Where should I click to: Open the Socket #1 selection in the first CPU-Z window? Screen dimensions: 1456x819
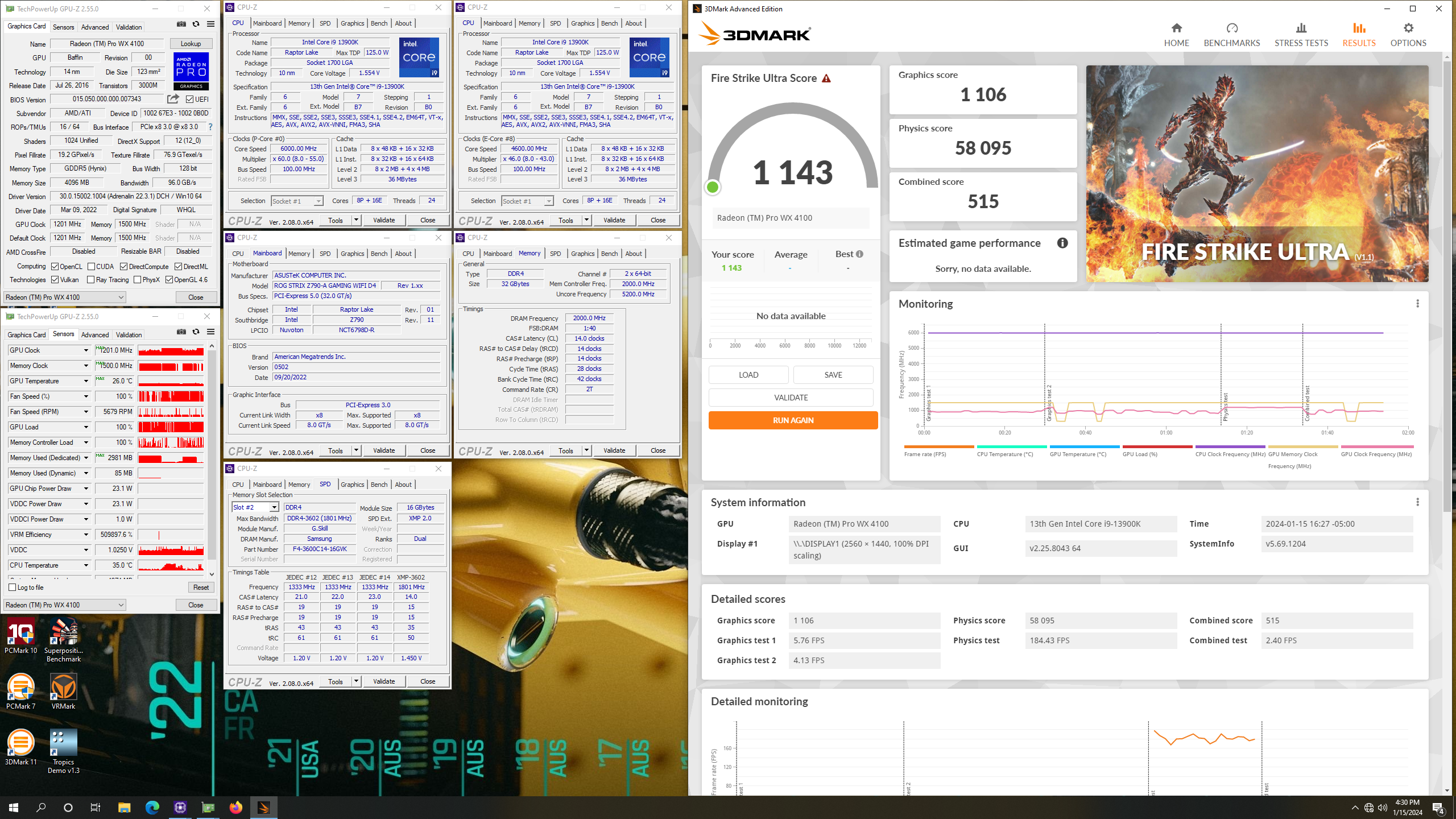click(x=297, y=201)
